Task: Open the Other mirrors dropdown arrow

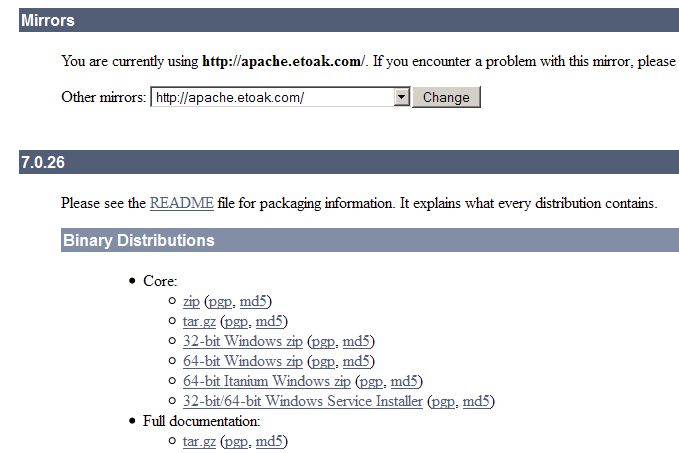Action: pos(401,97)
